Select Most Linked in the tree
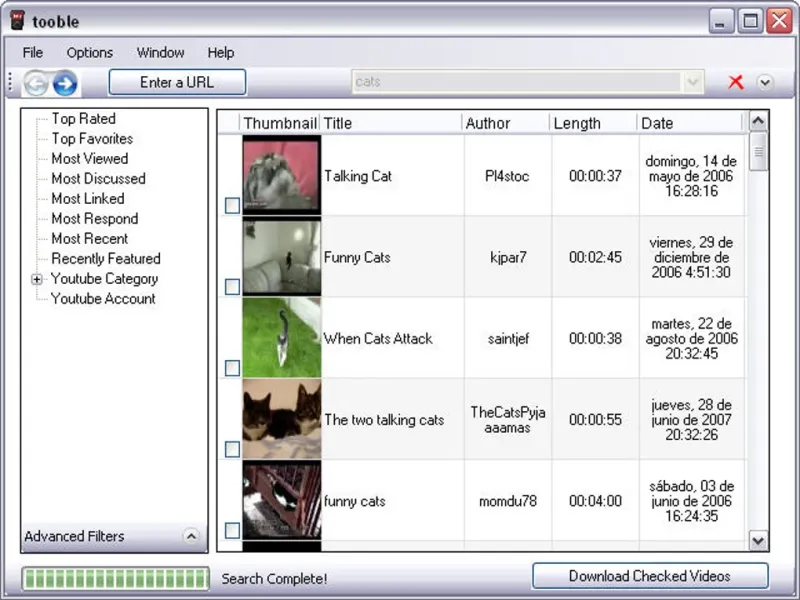Image resolution: width=800 pixels, height=600 pixels. (88, 198)
